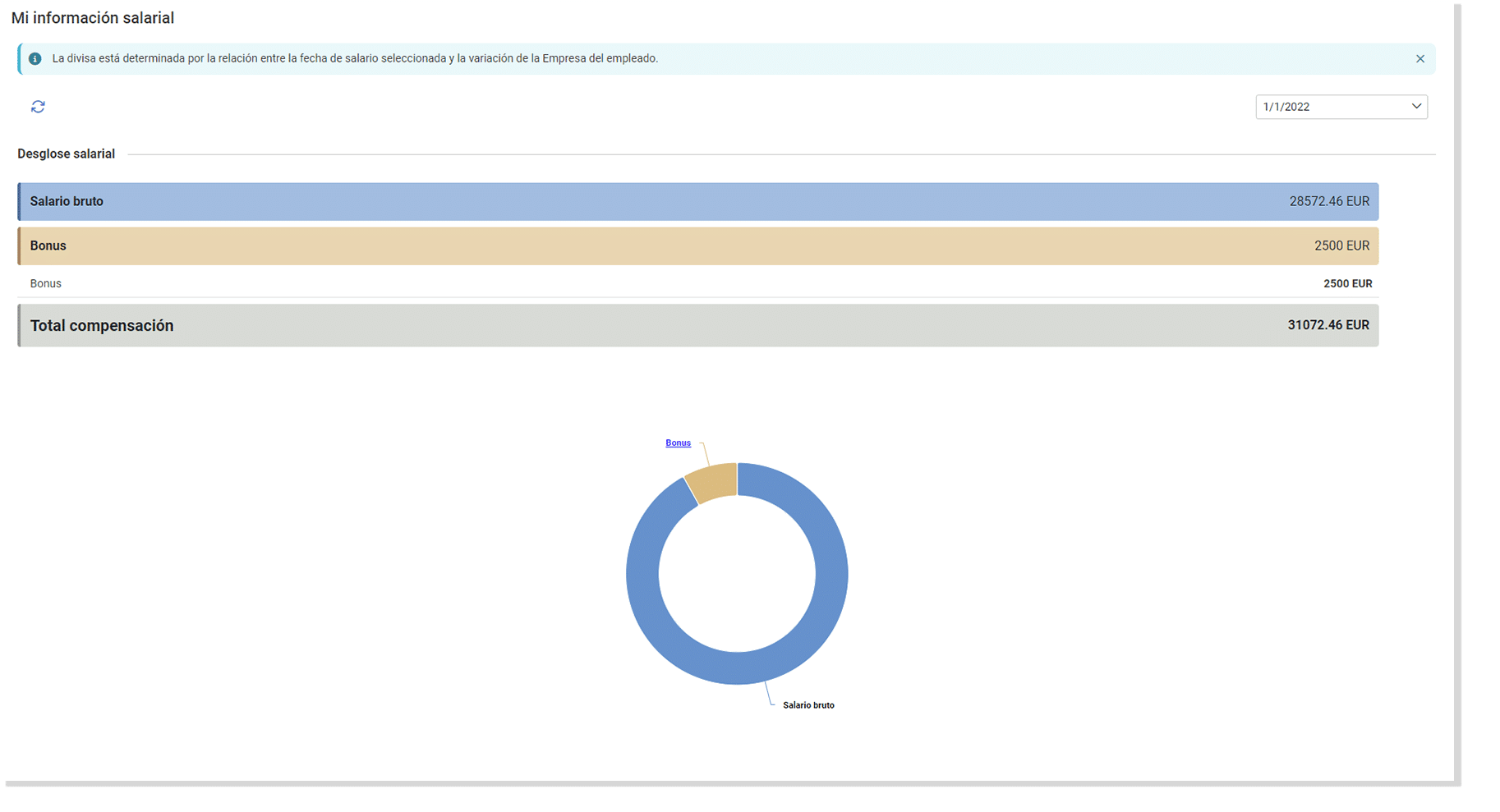This screenshot has height=812, width=1500.
Task: Select the Salario bruto chart label
Action: click(808, 705)
